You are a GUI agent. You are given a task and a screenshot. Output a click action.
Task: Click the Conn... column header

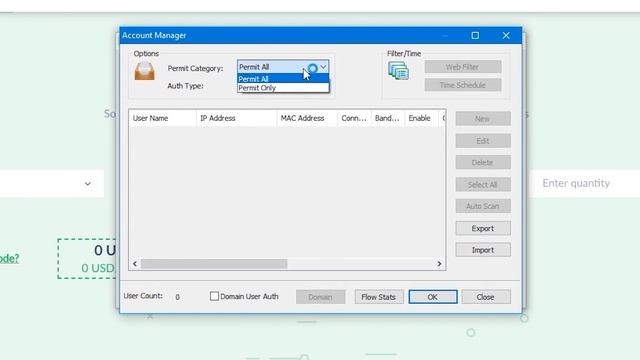354,118
